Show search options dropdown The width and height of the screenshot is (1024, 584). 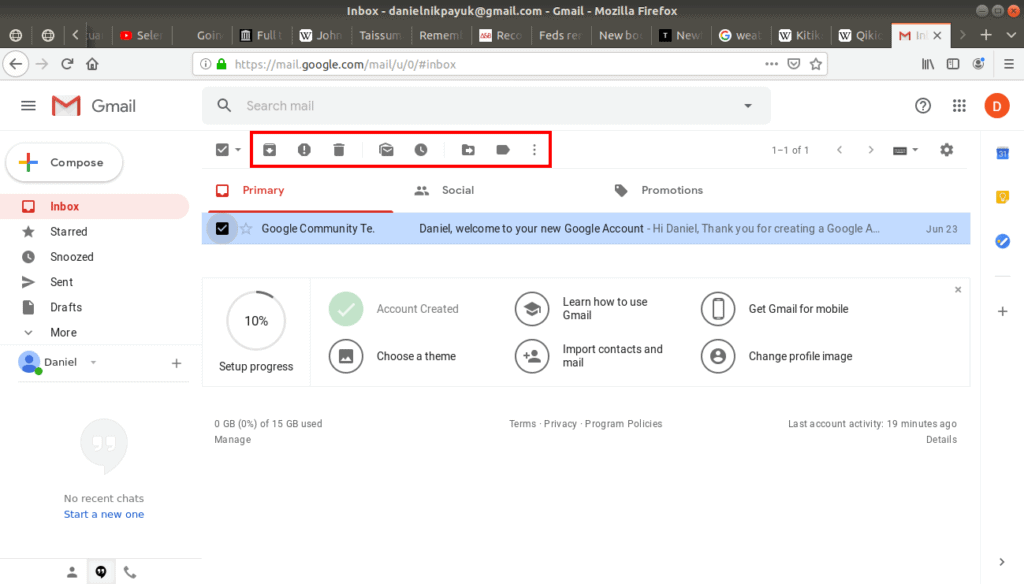(748, 106)
